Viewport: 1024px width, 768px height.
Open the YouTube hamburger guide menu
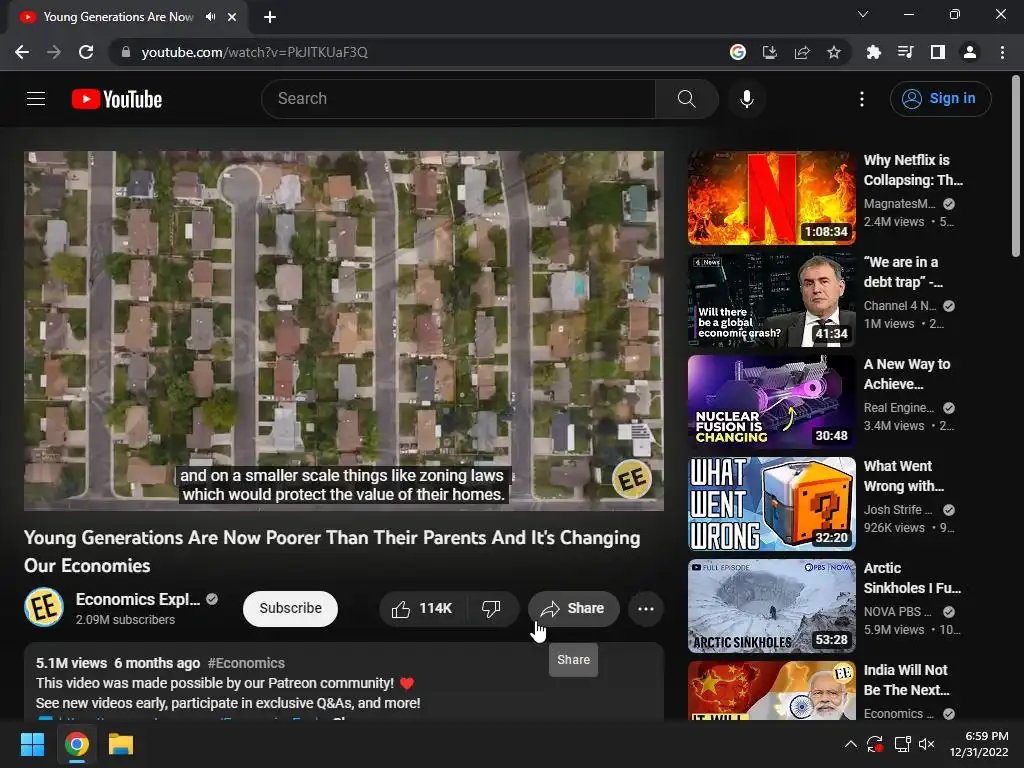pos(36,99)
